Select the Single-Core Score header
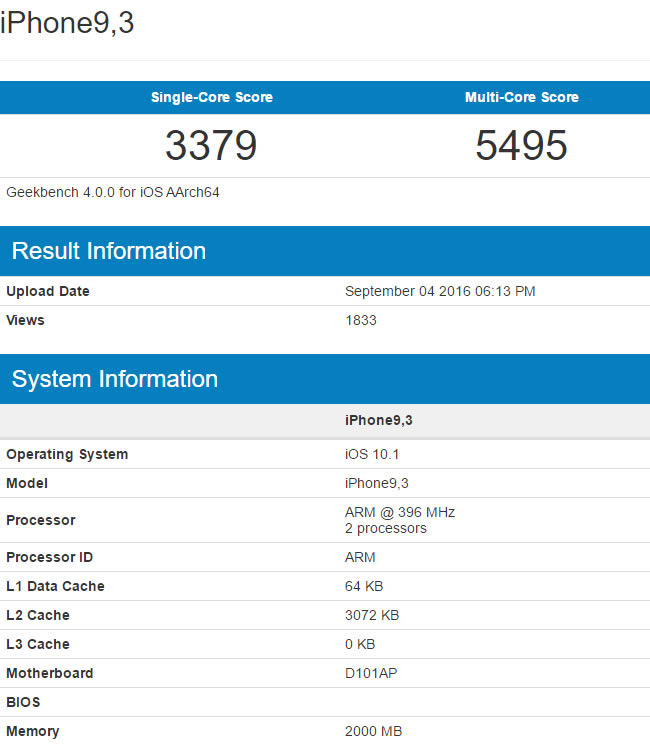The width and height of the screenshot is (650, 750). [212, 97]
